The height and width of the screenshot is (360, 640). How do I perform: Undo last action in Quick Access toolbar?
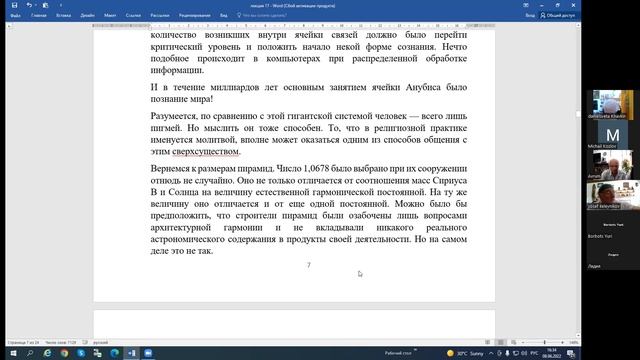click(29, 5)
